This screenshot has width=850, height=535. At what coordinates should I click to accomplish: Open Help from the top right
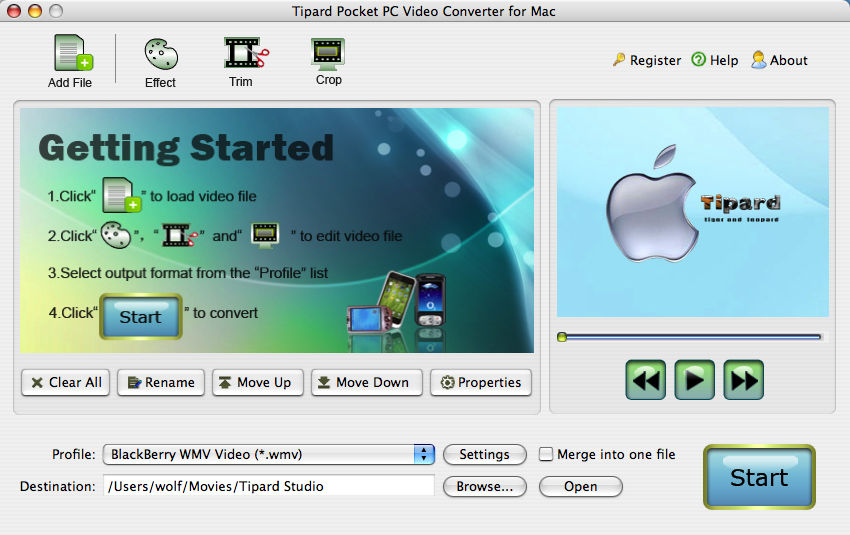715,60
